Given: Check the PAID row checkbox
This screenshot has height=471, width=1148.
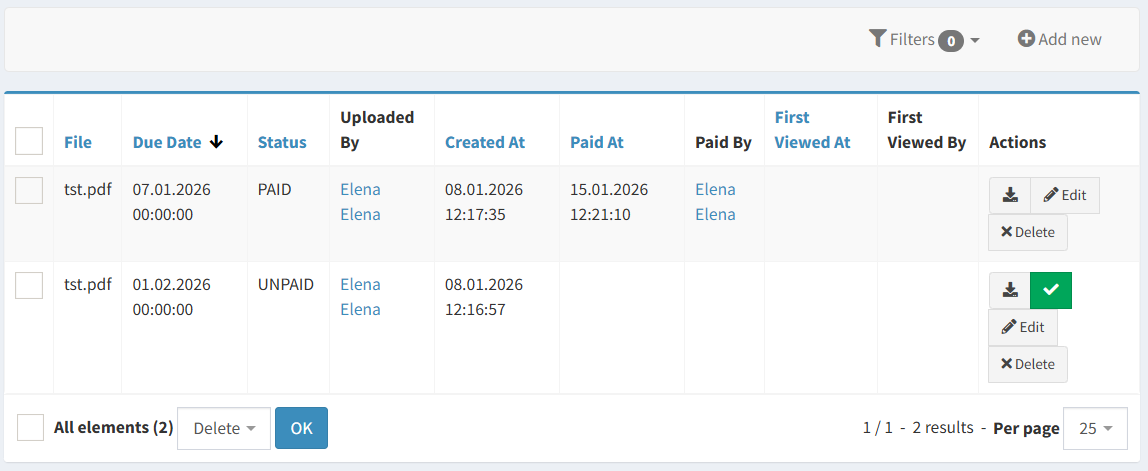Looking at the screenshot, I should pos(29,190).
